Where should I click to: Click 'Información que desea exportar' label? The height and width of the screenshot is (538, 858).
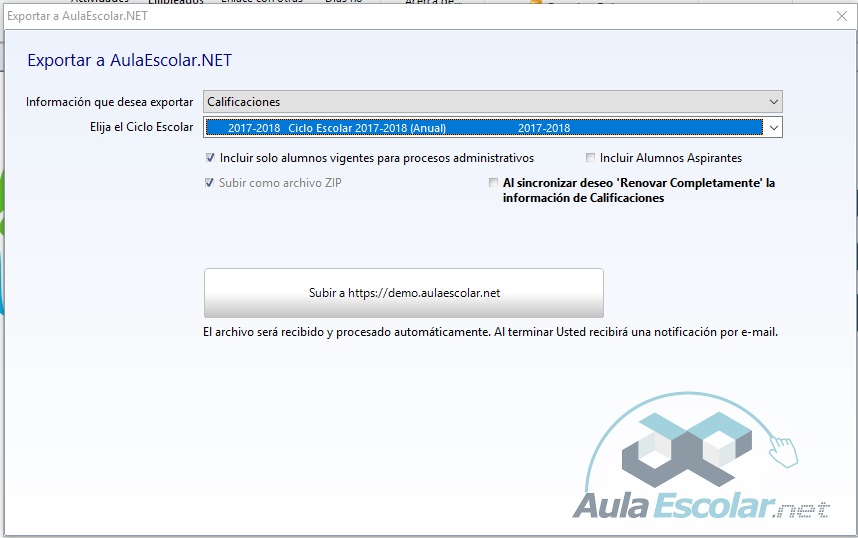point(110,102)
